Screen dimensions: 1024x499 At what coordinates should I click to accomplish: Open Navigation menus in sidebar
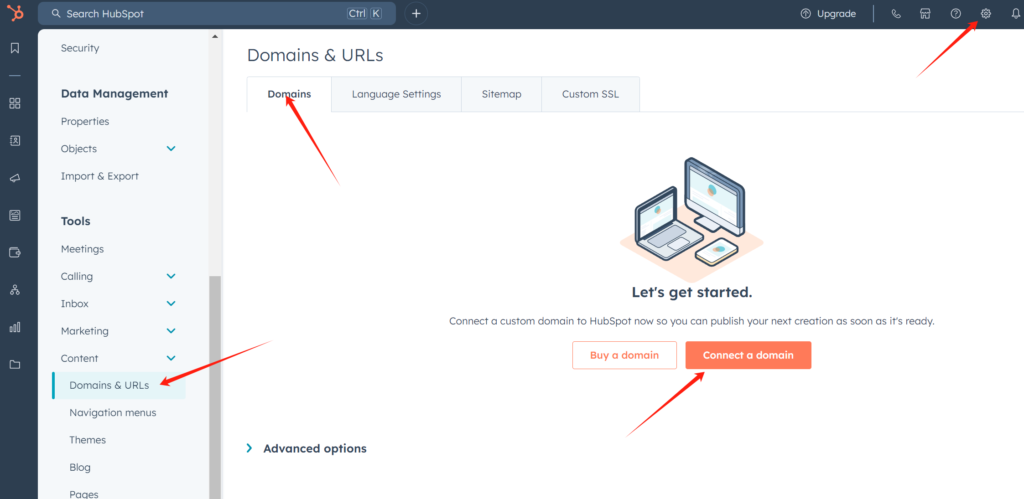click(x=113, y=412)
